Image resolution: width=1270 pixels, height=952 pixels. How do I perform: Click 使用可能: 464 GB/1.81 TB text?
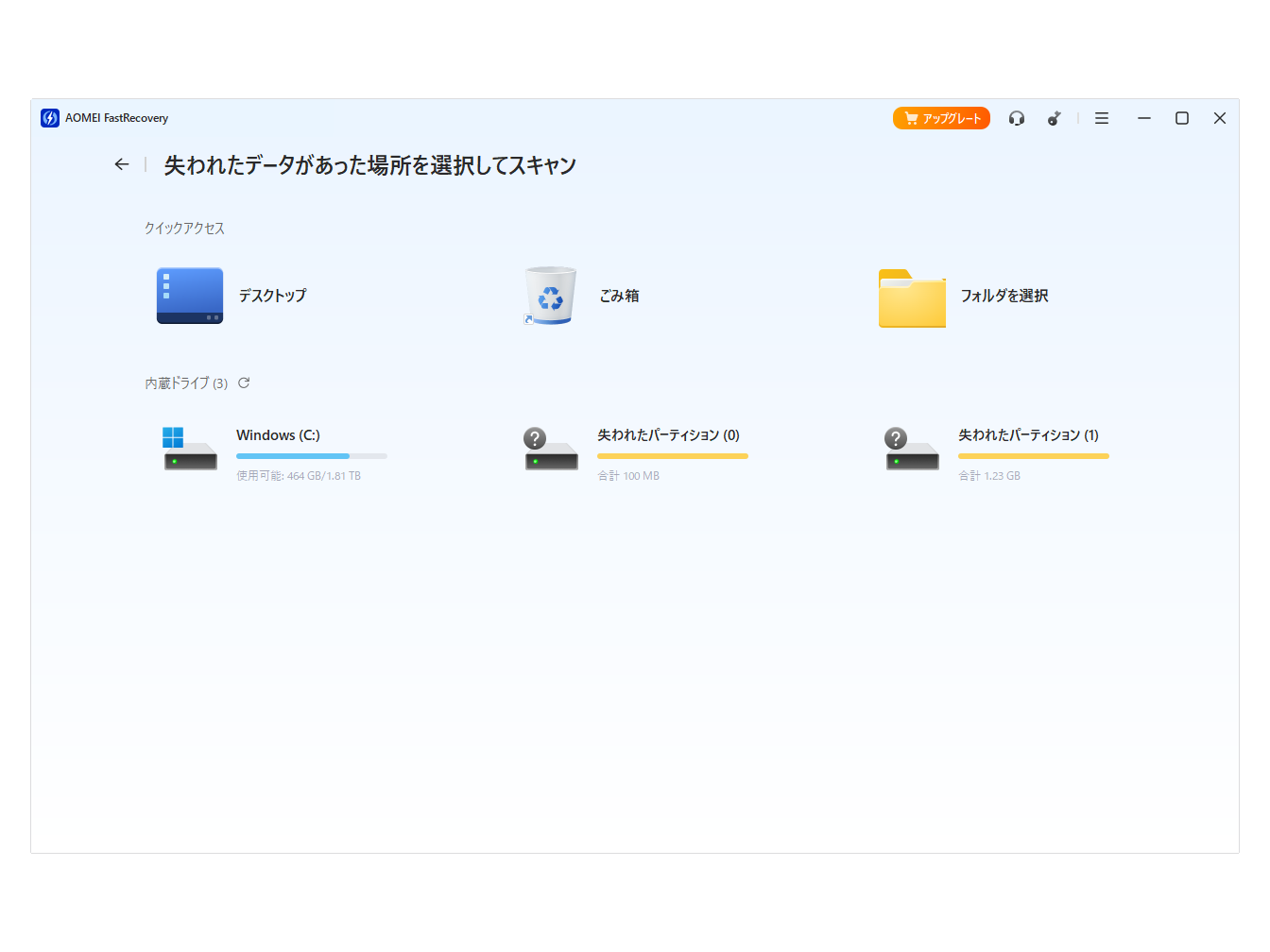coord(299,476)
